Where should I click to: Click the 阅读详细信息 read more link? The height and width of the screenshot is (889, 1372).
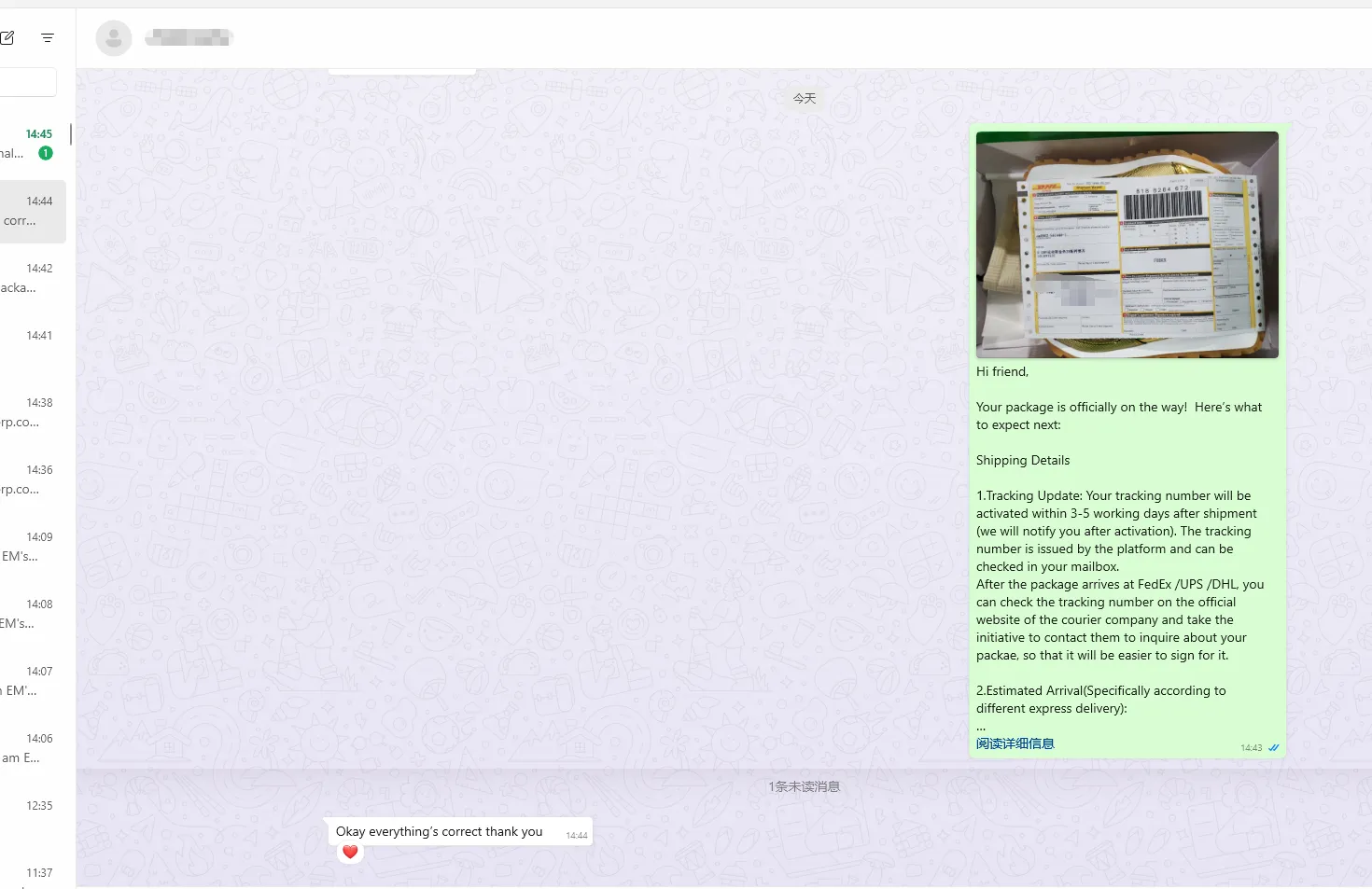coord(1015,743)
